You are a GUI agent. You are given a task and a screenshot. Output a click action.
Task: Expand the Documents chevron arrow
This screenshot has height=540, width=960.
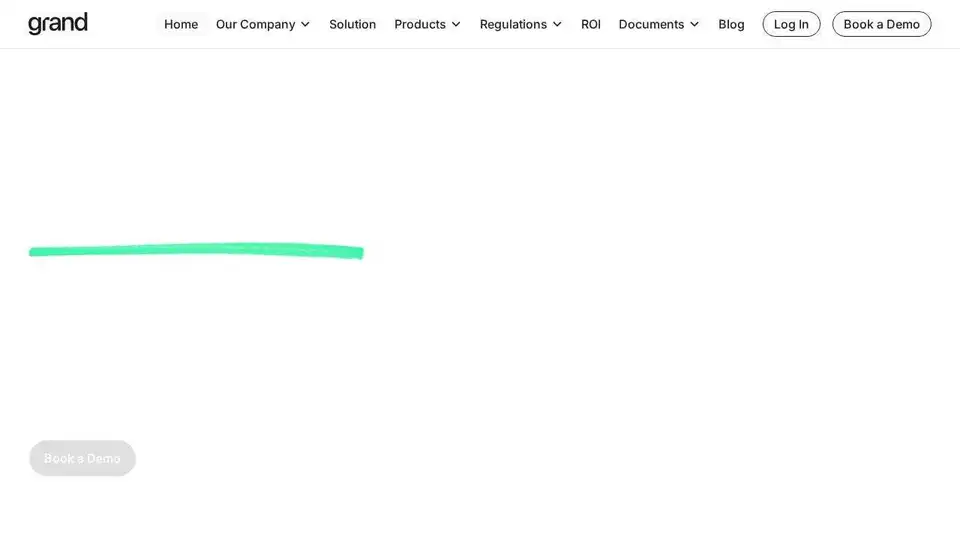[694, 24]
